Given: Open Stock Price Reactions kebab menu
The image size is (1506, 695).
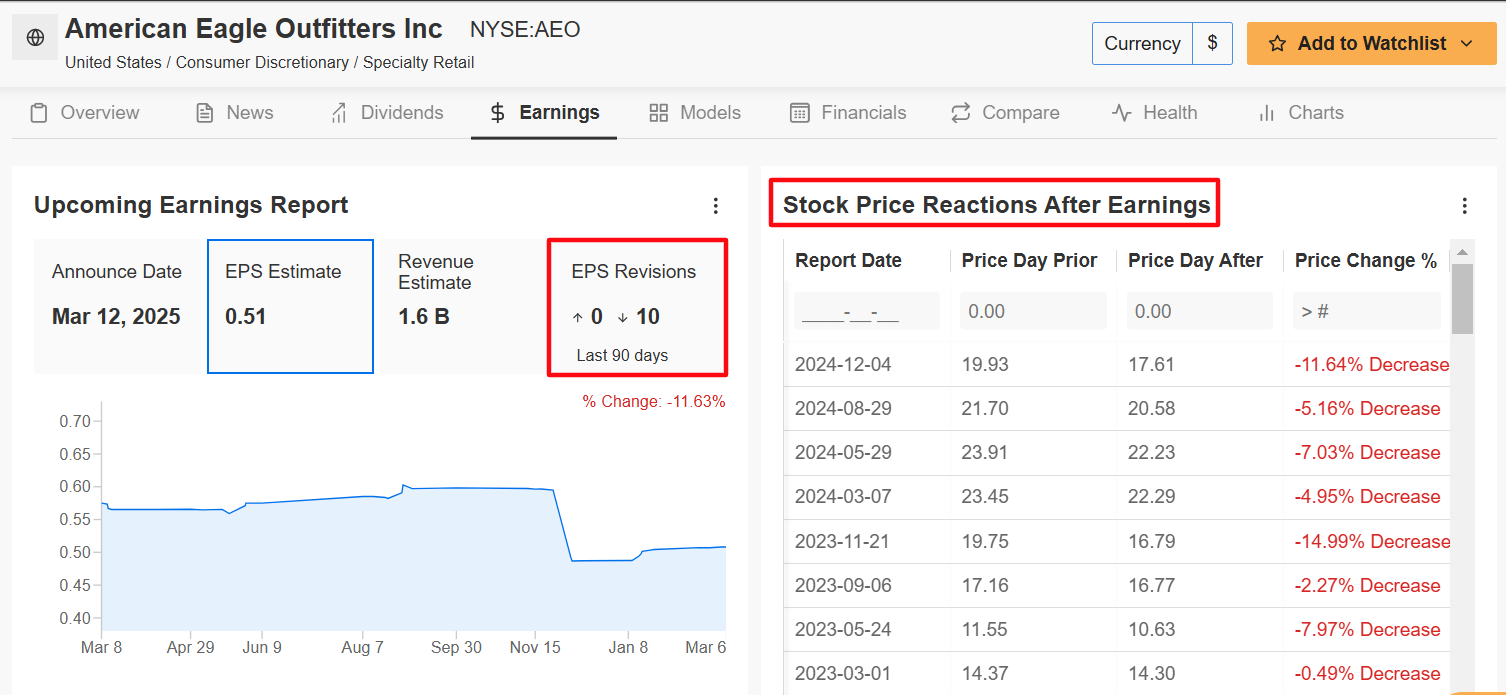Looking at the screenshot, I should click(1464, 206).
